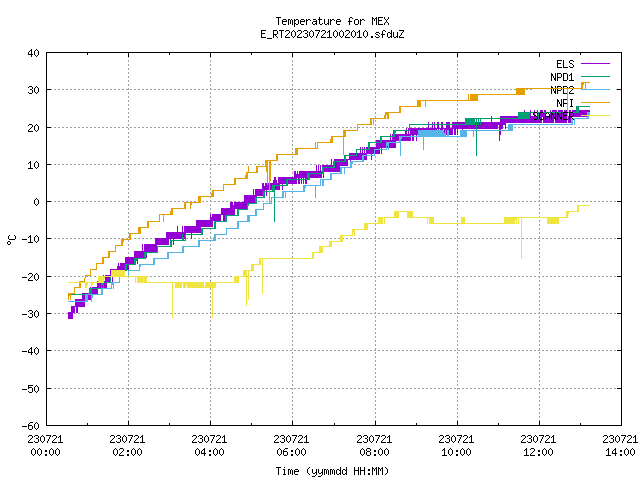Pick the green NPD1 legend line sample
Image resolution: width=640 pixels, height=480 pixels.
click(595, 76)
